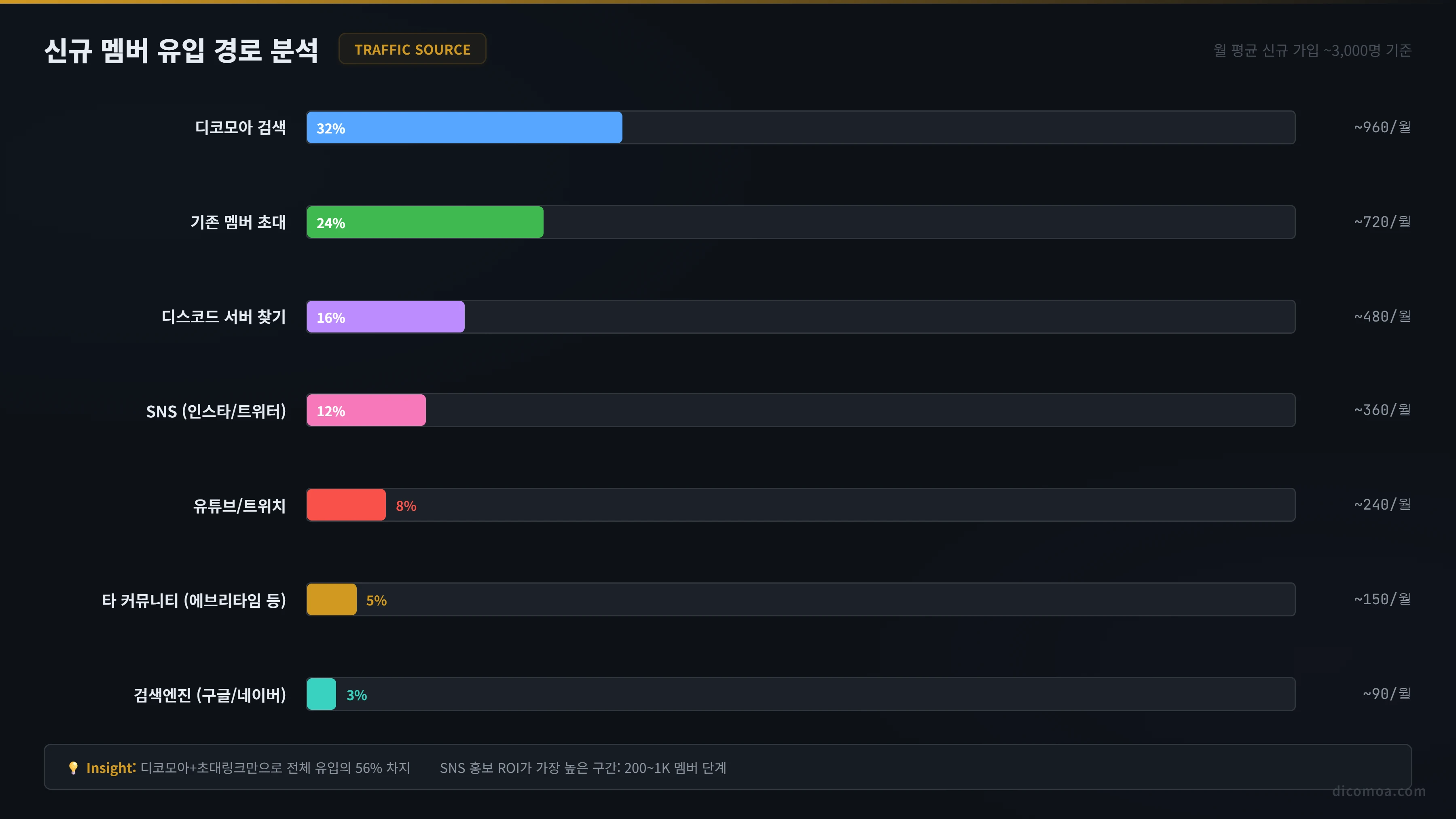
Task: Click the purple 16% 디스코드 서버 찾기 bar
Action: coord(385,317)
